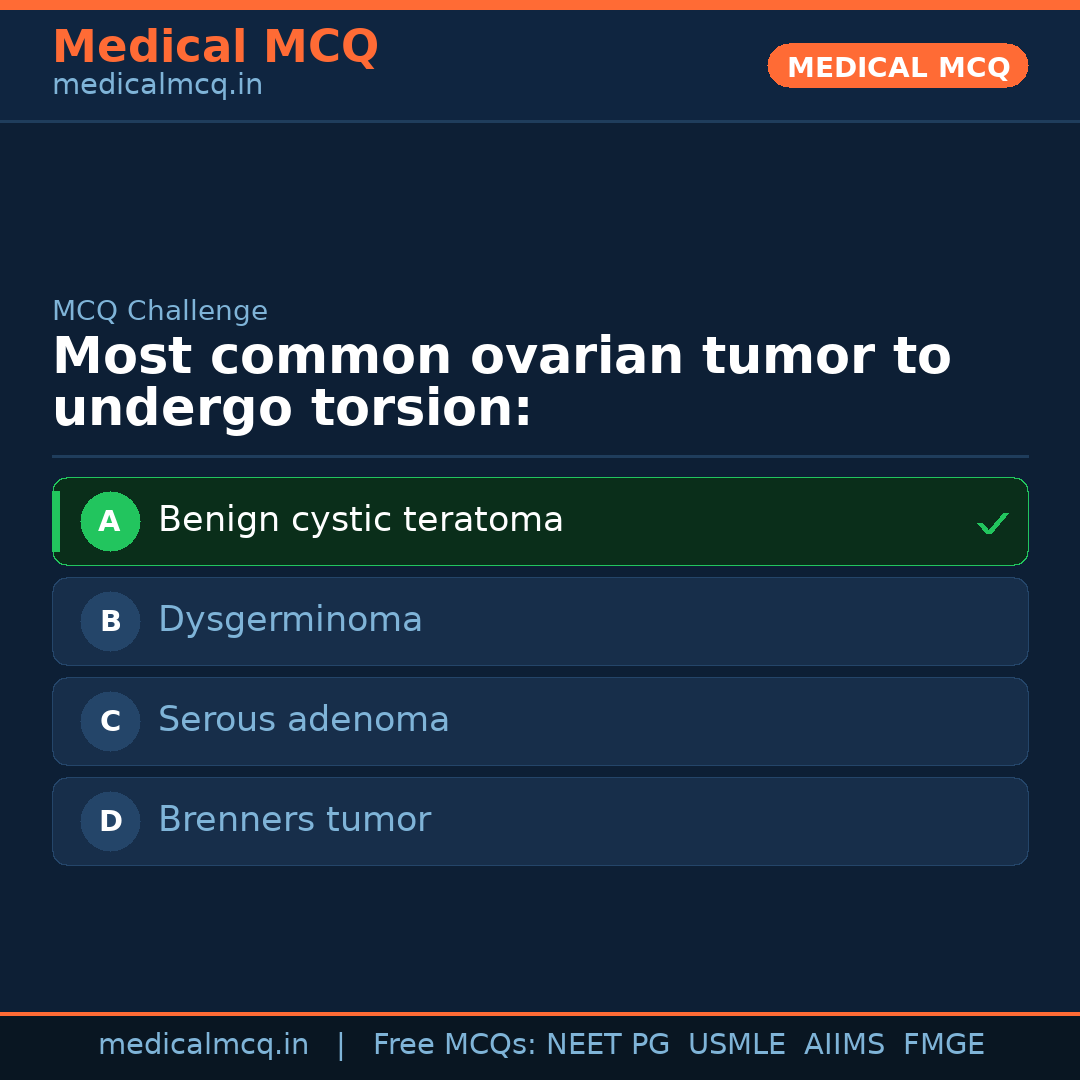Viewport: 1080px width, 1080px height.
Task: Click the B option letter circle
Action: pos(110,621)
